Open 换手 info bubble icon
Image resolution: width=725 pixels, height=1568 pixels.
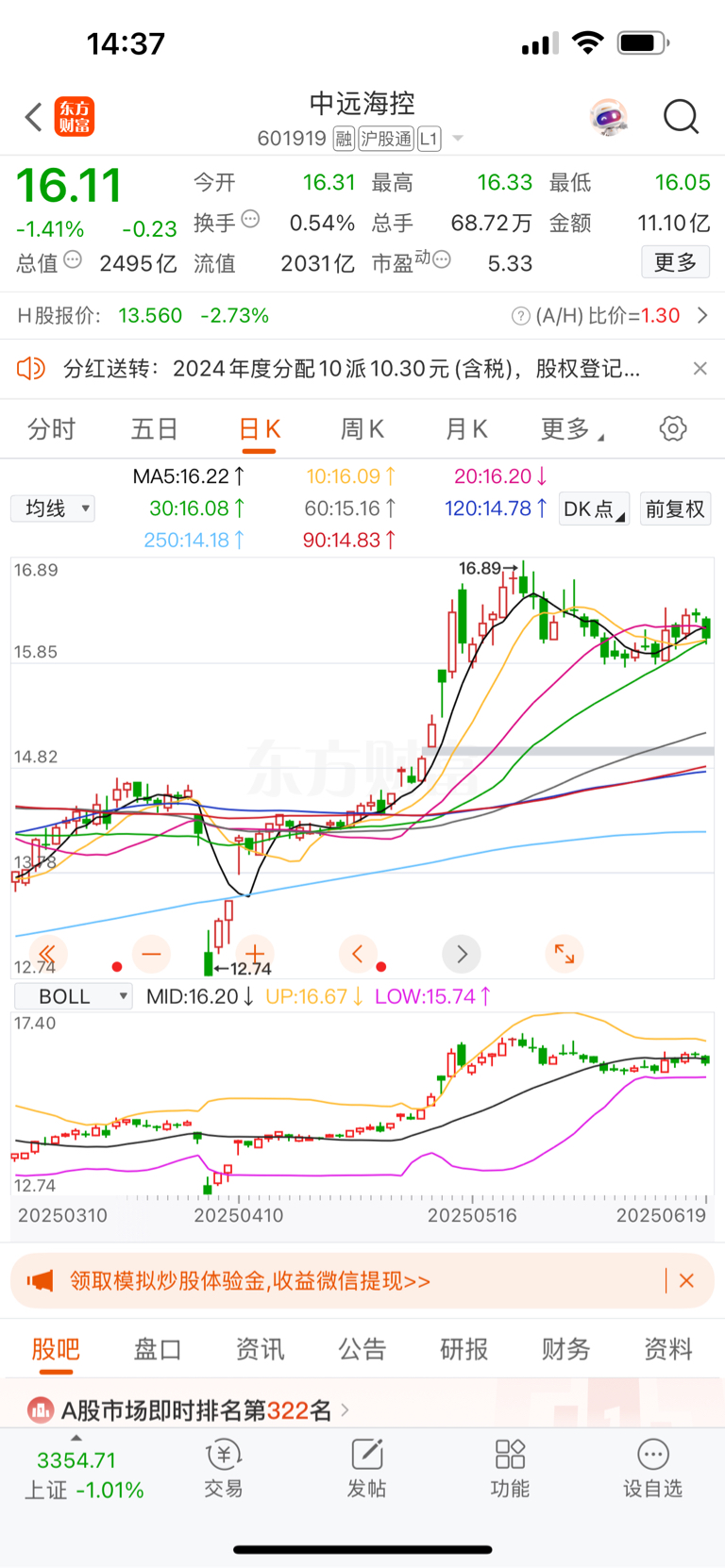point(250,219)
